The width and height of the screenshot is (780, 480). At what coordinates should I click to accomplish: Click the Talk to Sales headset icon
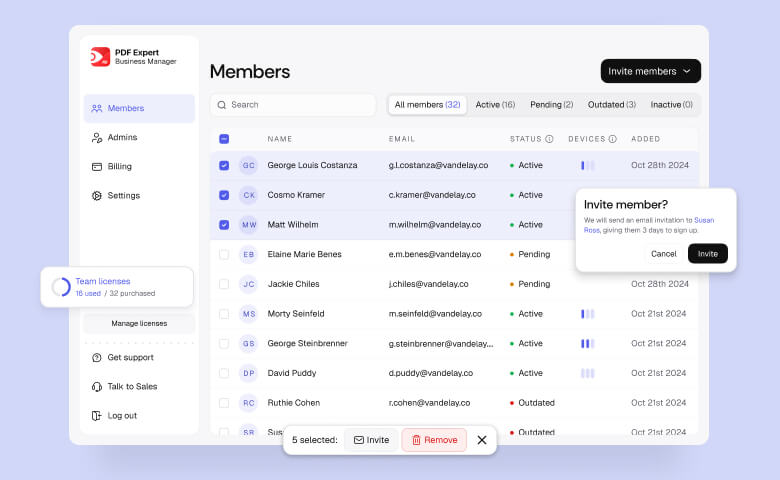(97, 386)
